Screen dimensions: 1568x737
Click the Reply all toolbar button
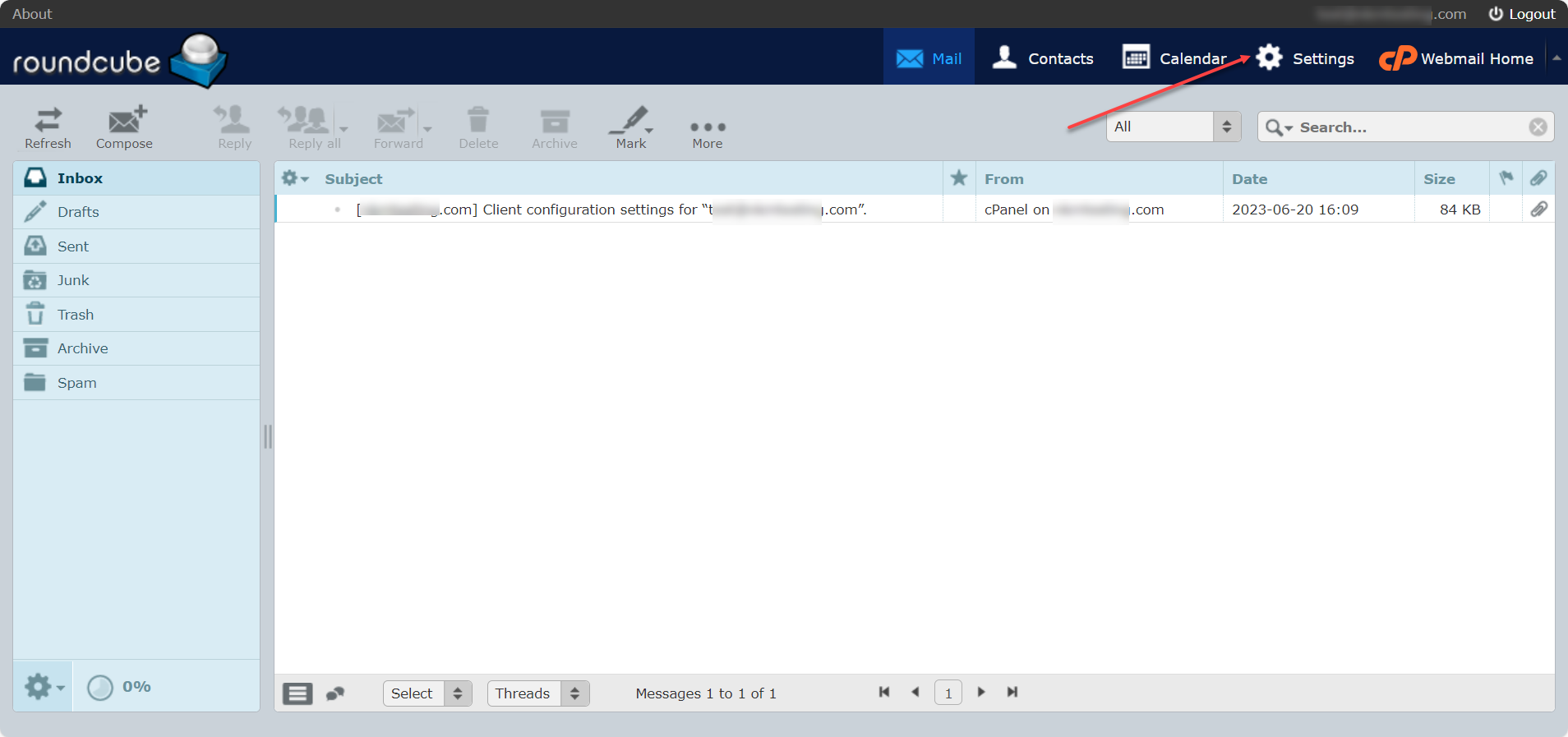[x=308, y=128]
